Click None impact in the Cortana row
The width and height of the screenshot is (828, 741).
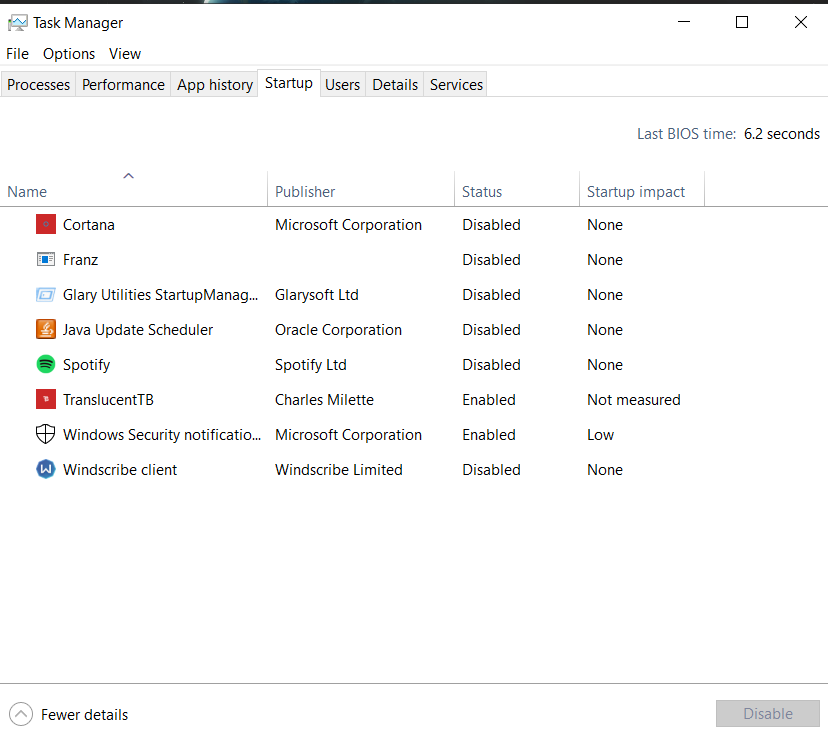(605, 224)
